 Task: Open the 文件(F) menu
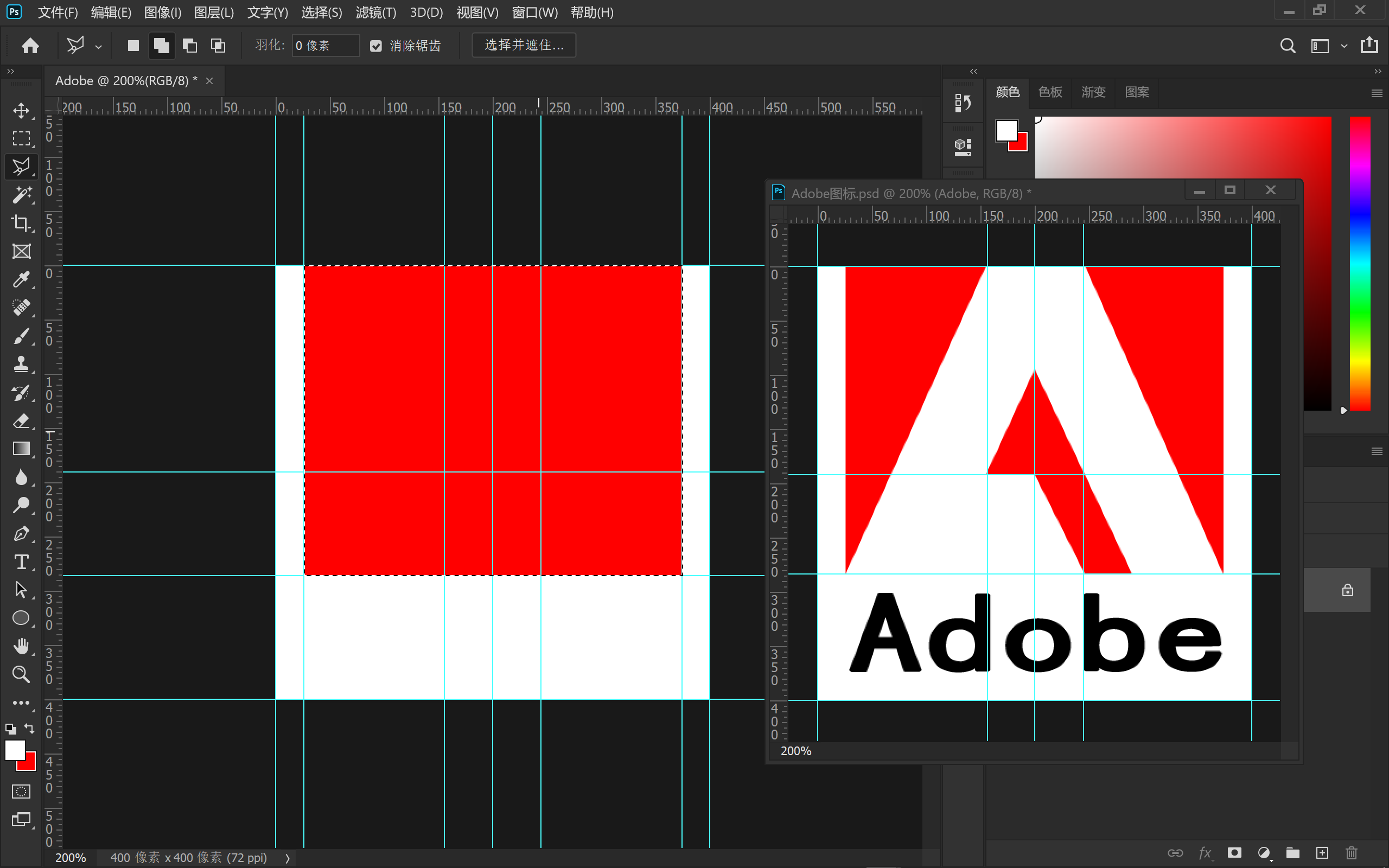[x=58, y=12]
